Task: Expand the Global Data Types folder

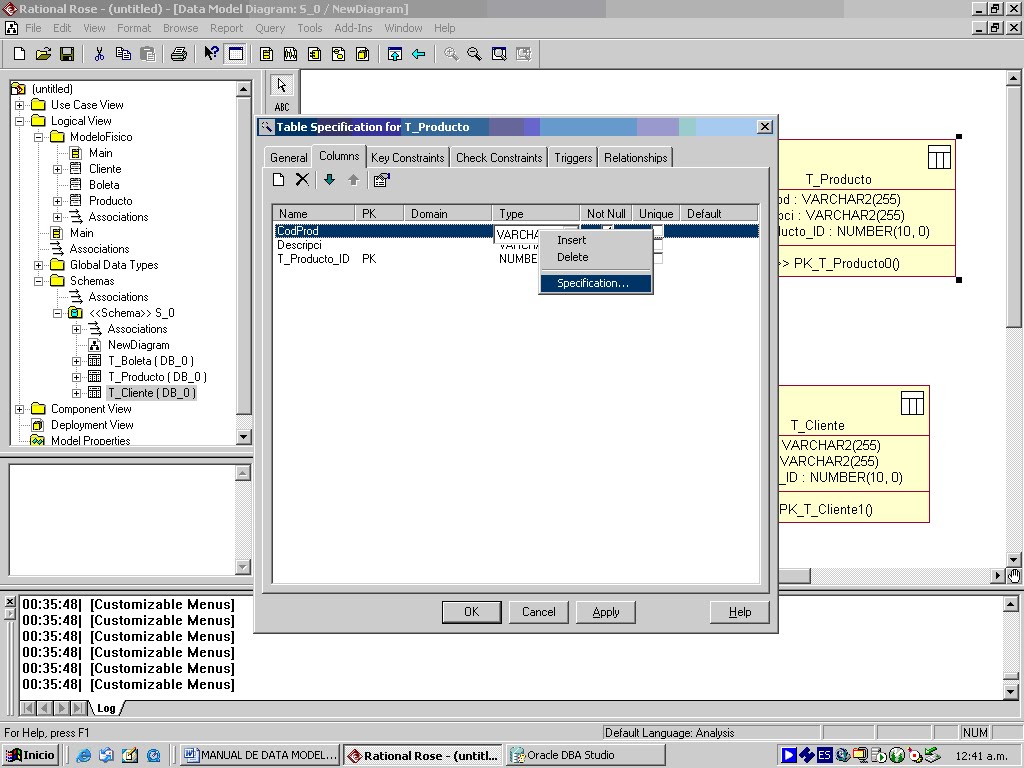Action: coord(39,265)
